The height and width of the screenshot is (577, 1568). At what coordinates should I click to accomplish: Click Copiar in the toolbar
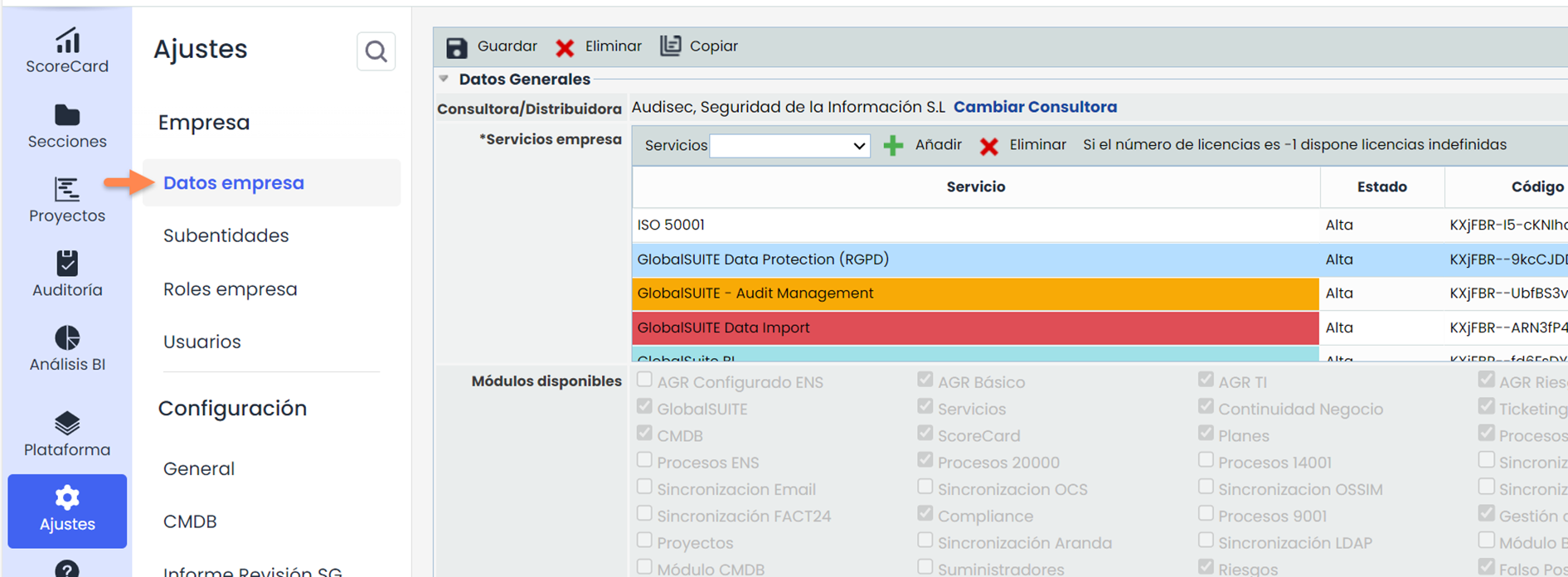click(699, 46)
